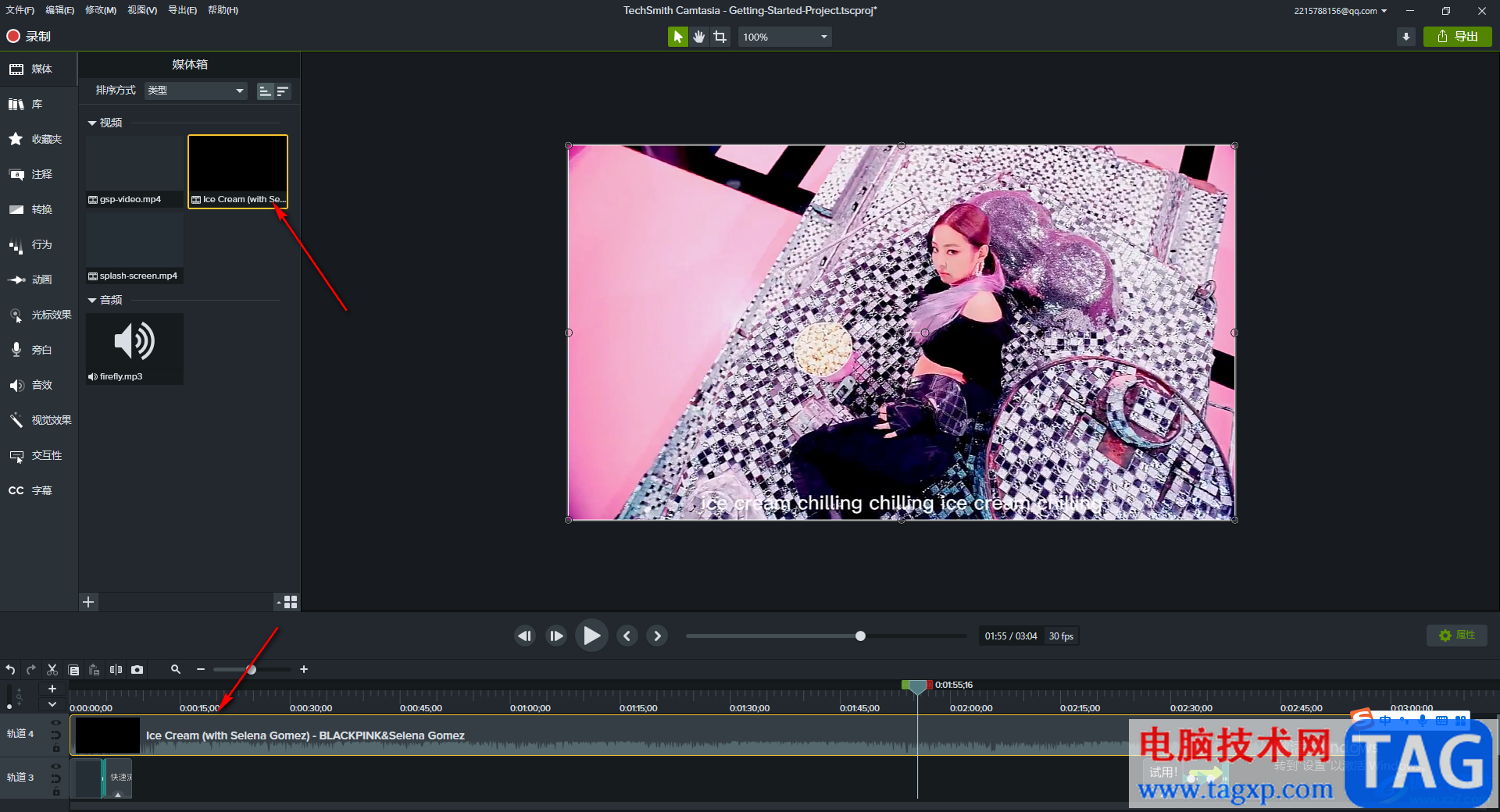The width and height of the screenshot is (1500, 812).
Task: Click the timeline zoom slider handle
Action: click(x=252, y=670)
